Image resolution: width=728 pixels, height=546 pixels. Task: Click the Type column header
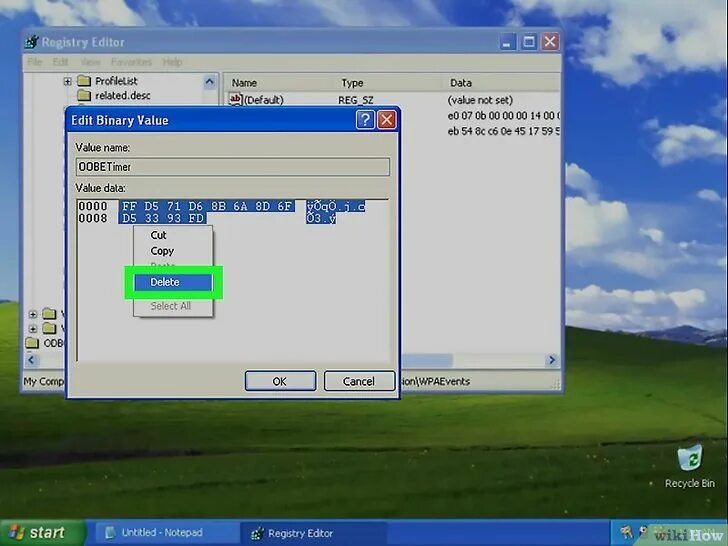coord(352,83)
